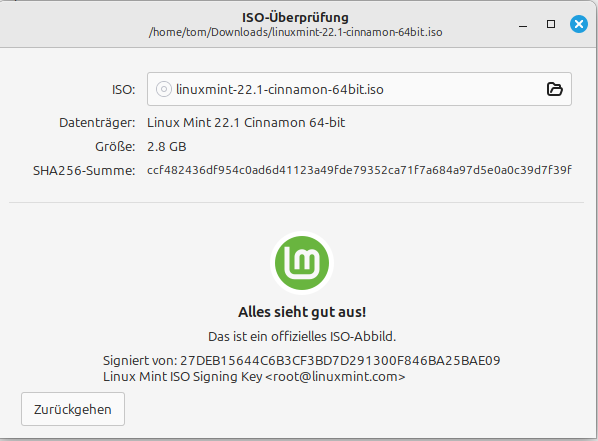Click the root@linuxmint.com signing key text
The image size is (598, 441).
[254, 377]
